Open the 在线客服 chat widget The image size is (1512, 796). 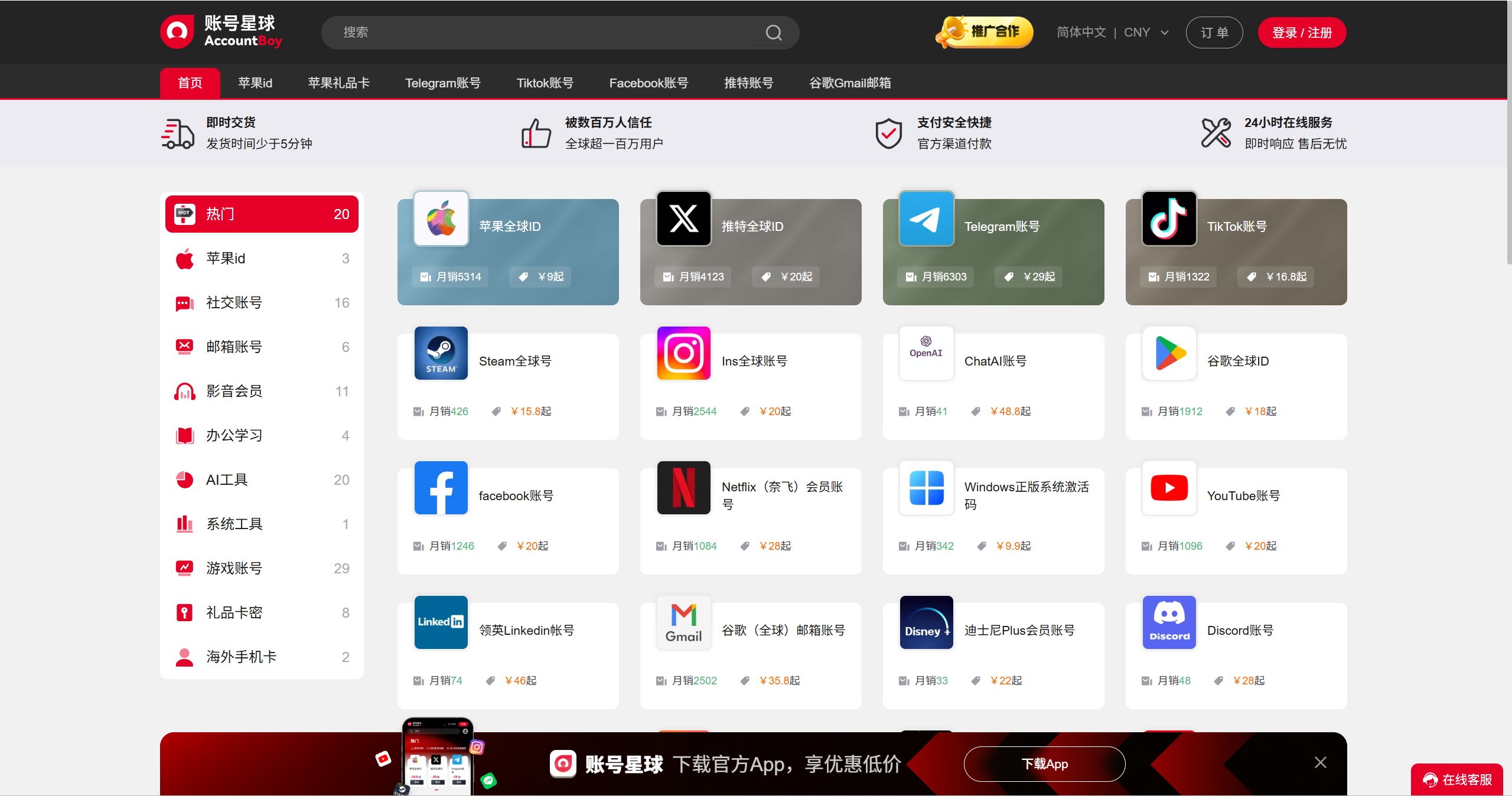1457,779
